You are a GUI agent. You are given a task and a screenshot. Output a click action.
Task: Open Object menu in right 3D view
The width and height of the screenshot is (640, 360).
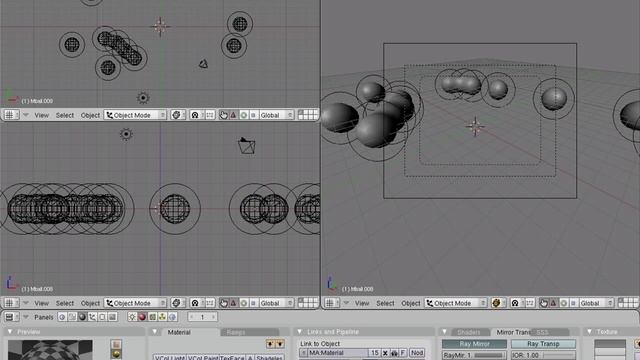[x=411, y=303]
